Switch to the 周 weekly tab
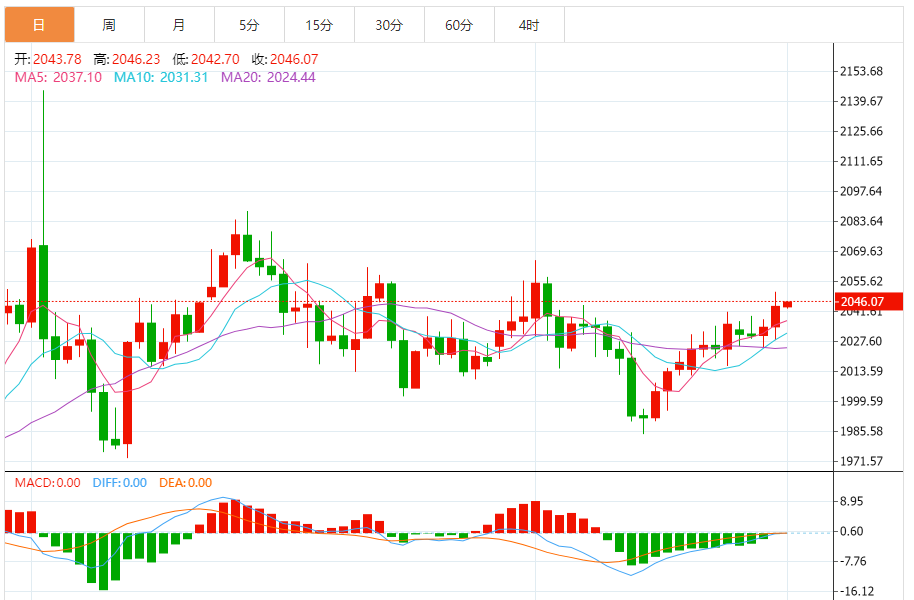This screenshot has height=600, width=914. coord(110,24)
